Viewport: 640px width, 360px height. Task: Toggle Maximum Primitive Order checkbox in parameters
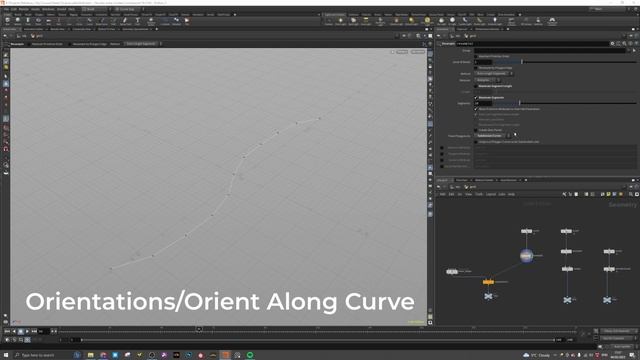pos(476,56)
